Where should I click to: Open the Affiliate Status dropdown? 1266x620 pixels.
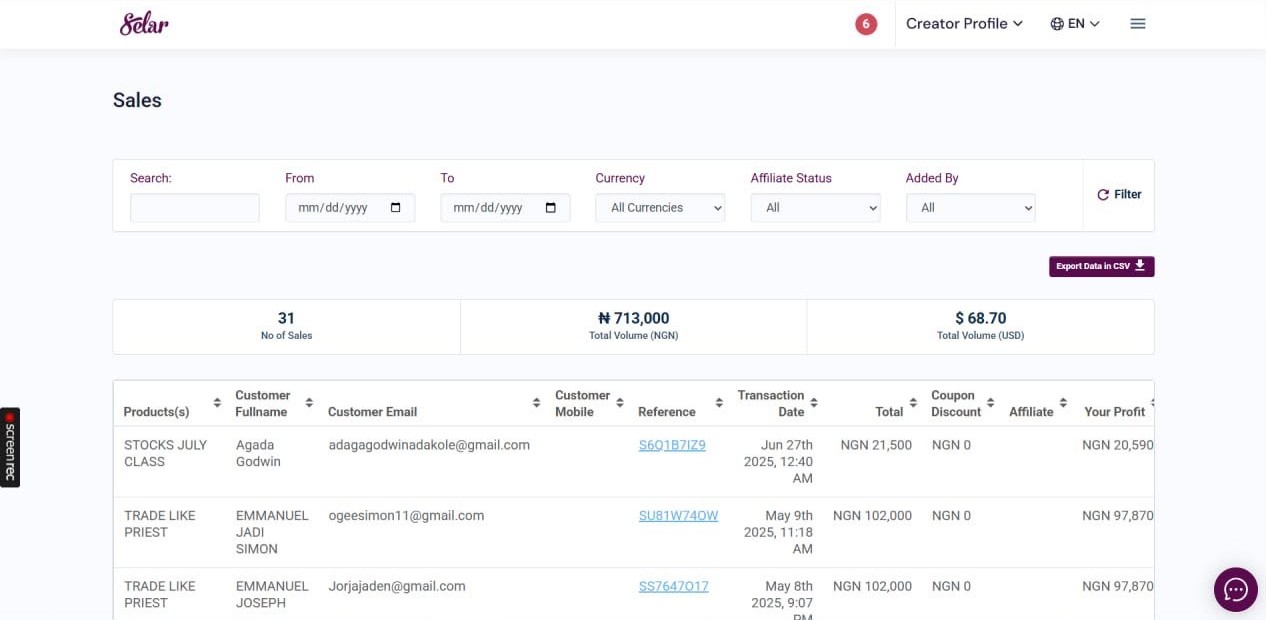pyautogui.click(x=816, y=208)
